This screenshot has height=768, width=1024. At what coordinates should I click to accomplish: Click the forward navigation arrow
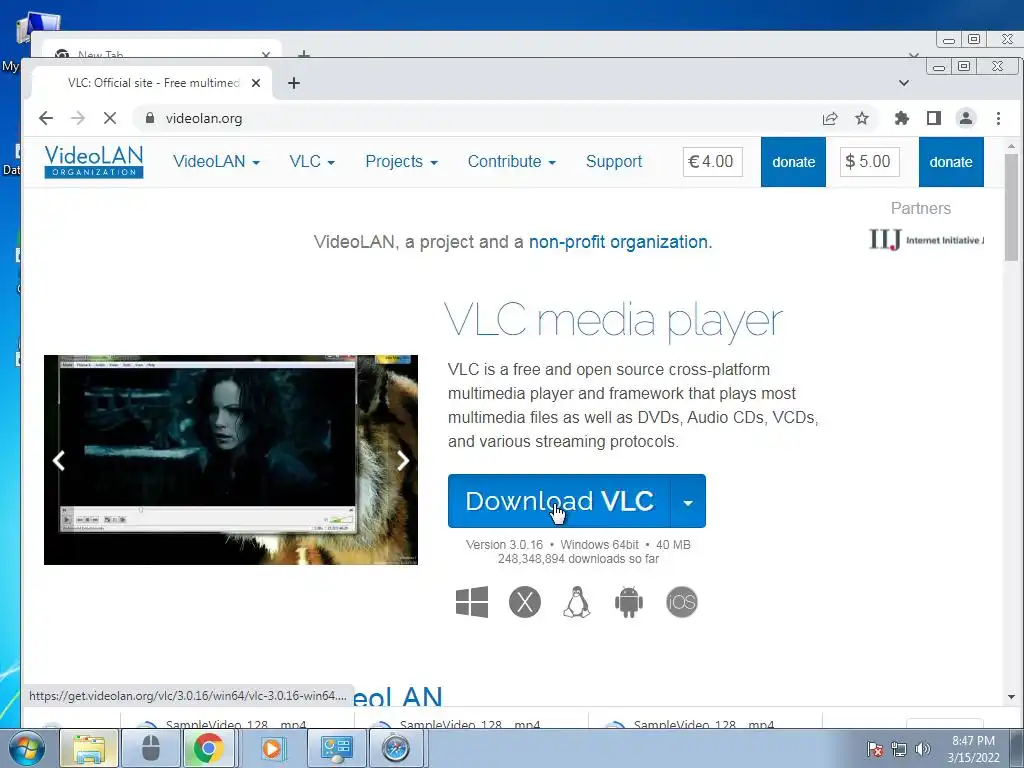click(x=78, y=118)
